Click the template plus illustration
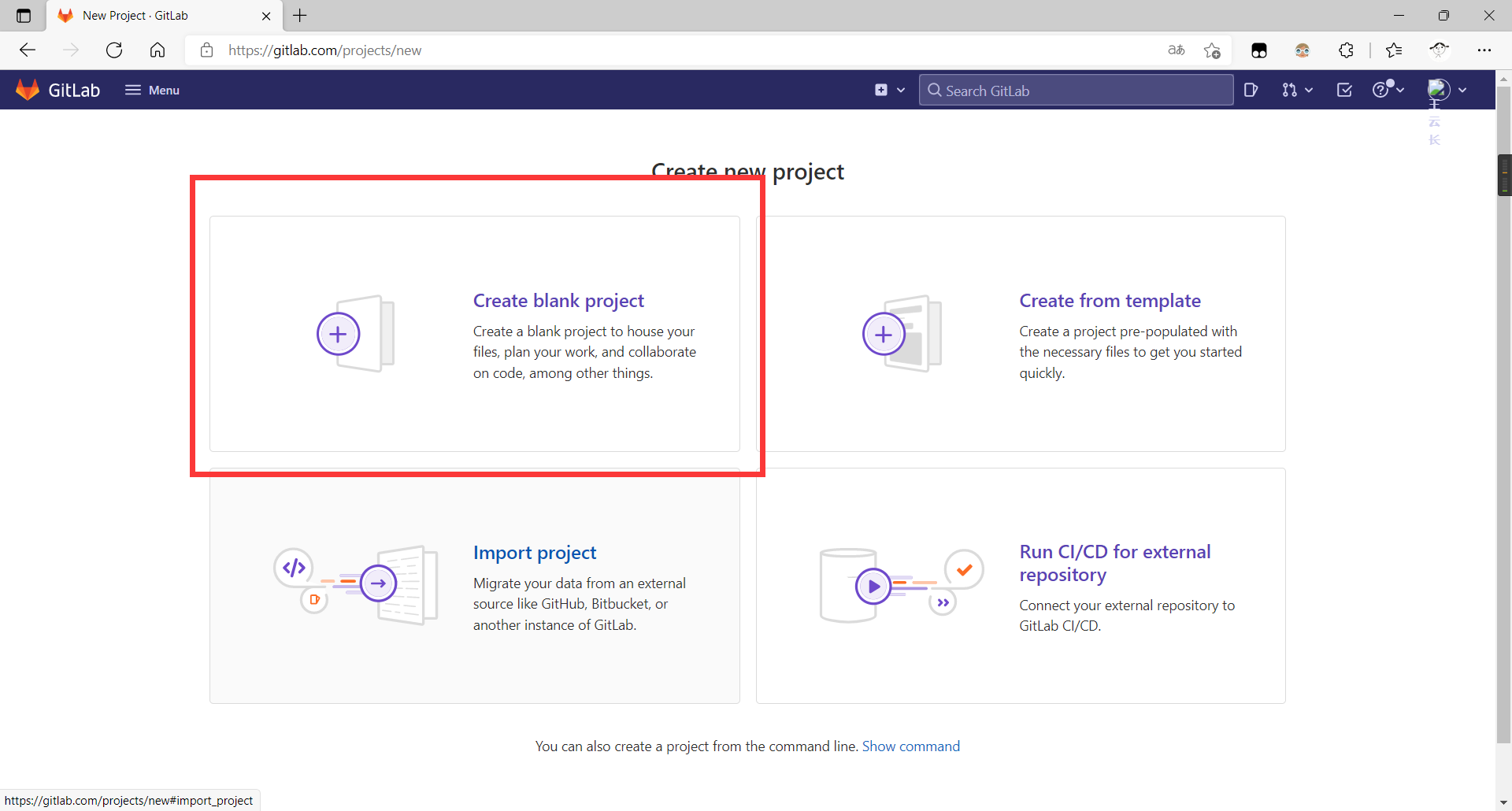 click(x=902, y=334)
